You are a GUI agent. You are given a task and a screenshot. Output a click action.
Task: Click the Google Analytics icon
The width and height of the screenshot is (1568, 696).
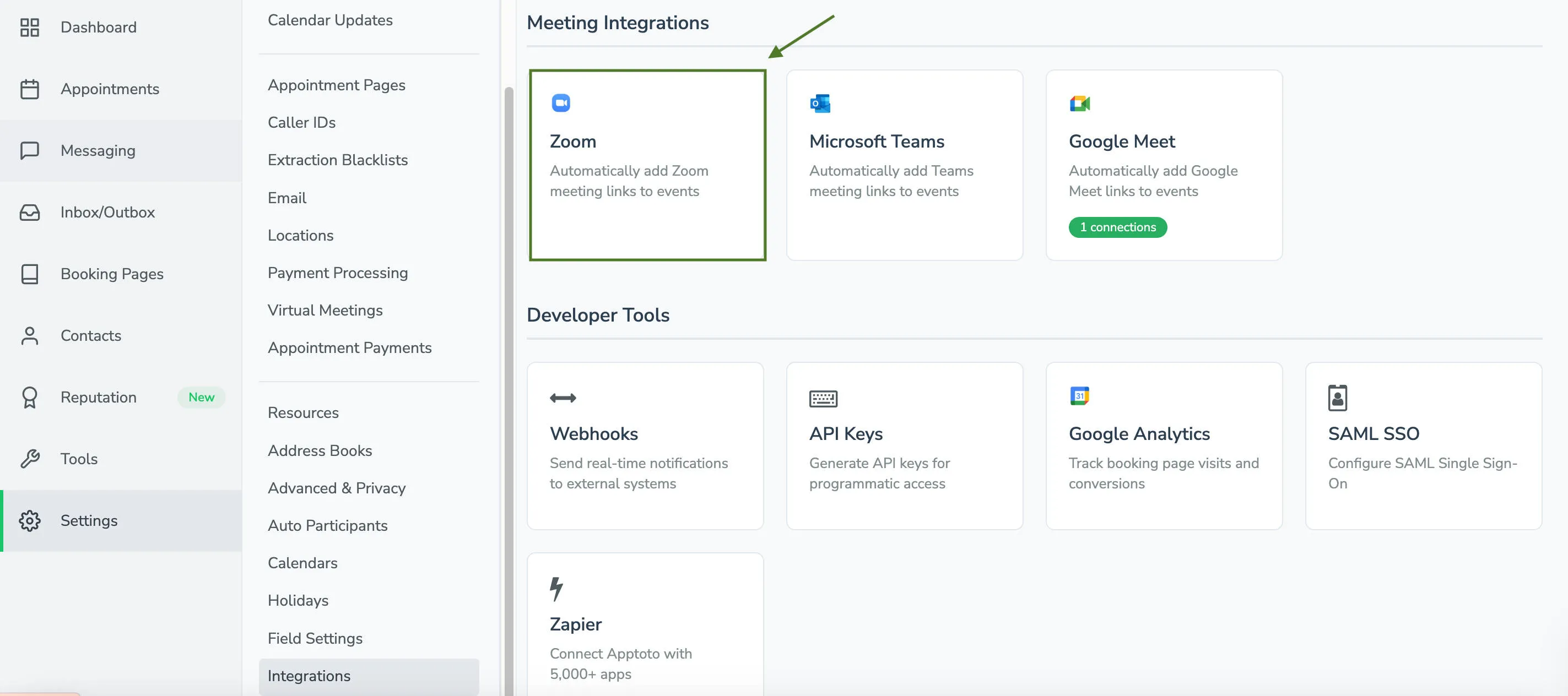pyautogui.click(x=1079, y=397)
